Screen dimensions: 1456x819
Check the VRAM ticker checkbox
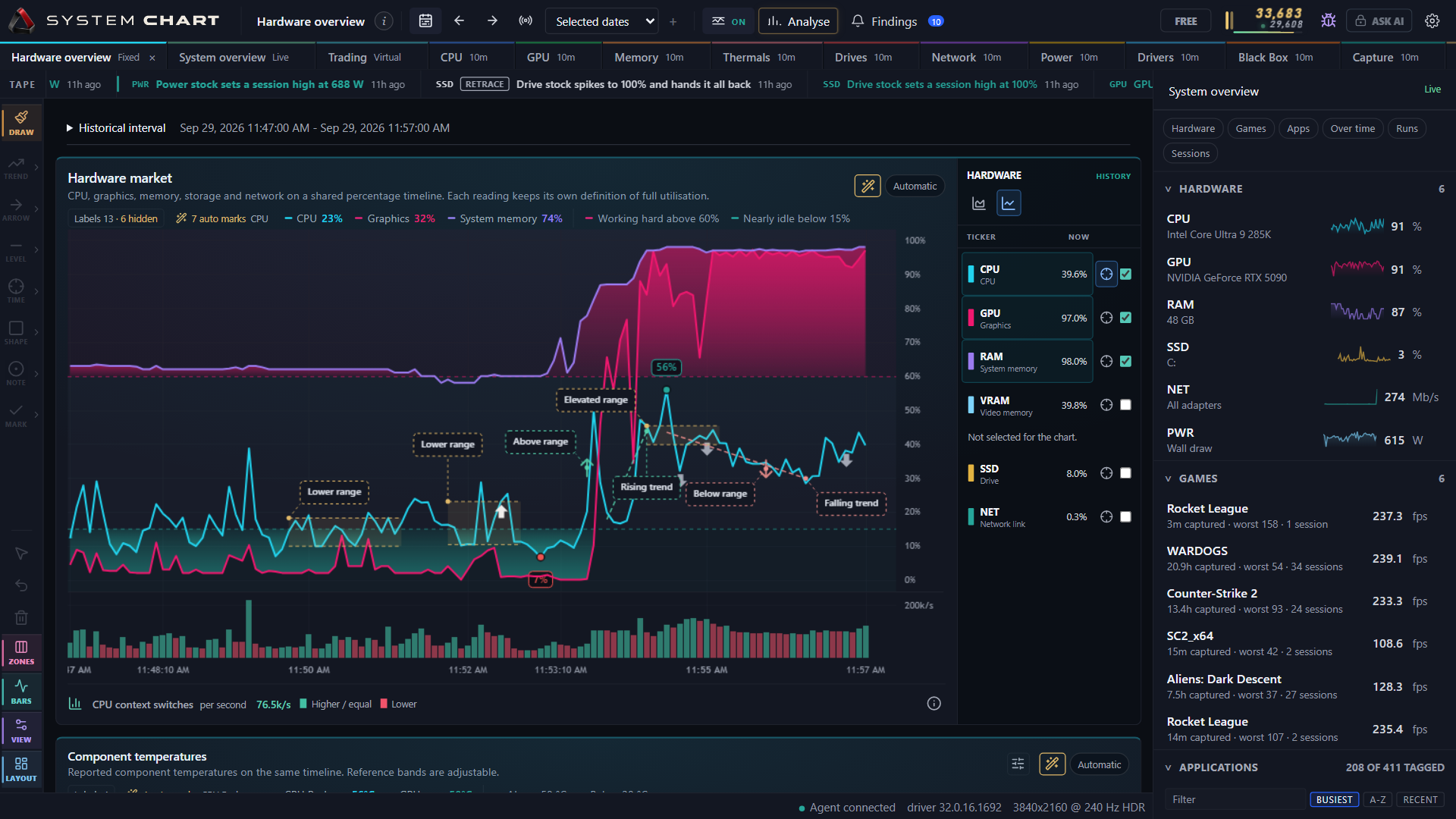1125,405
